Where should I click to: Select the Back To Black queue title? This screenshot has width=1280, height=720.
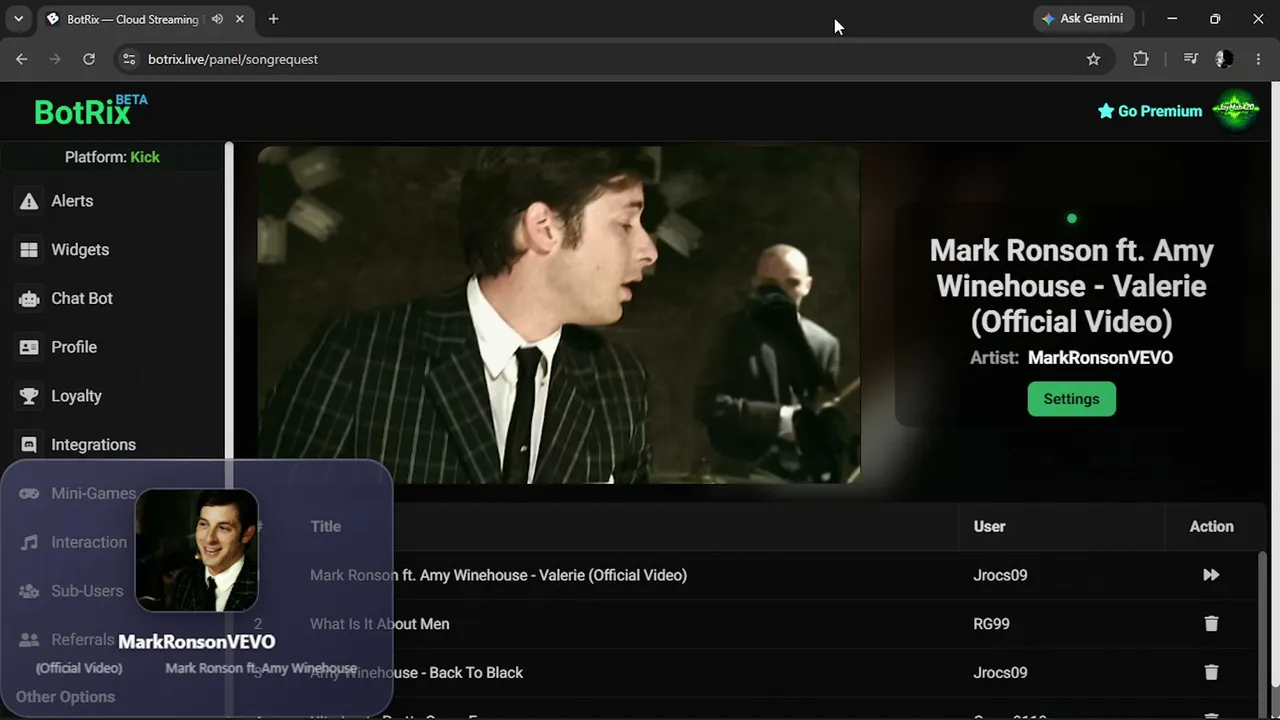(x=416, y=673)
